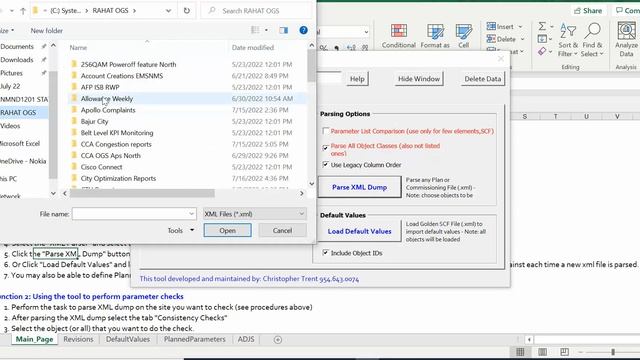Click the Delete Data button

tap(482, 79)
